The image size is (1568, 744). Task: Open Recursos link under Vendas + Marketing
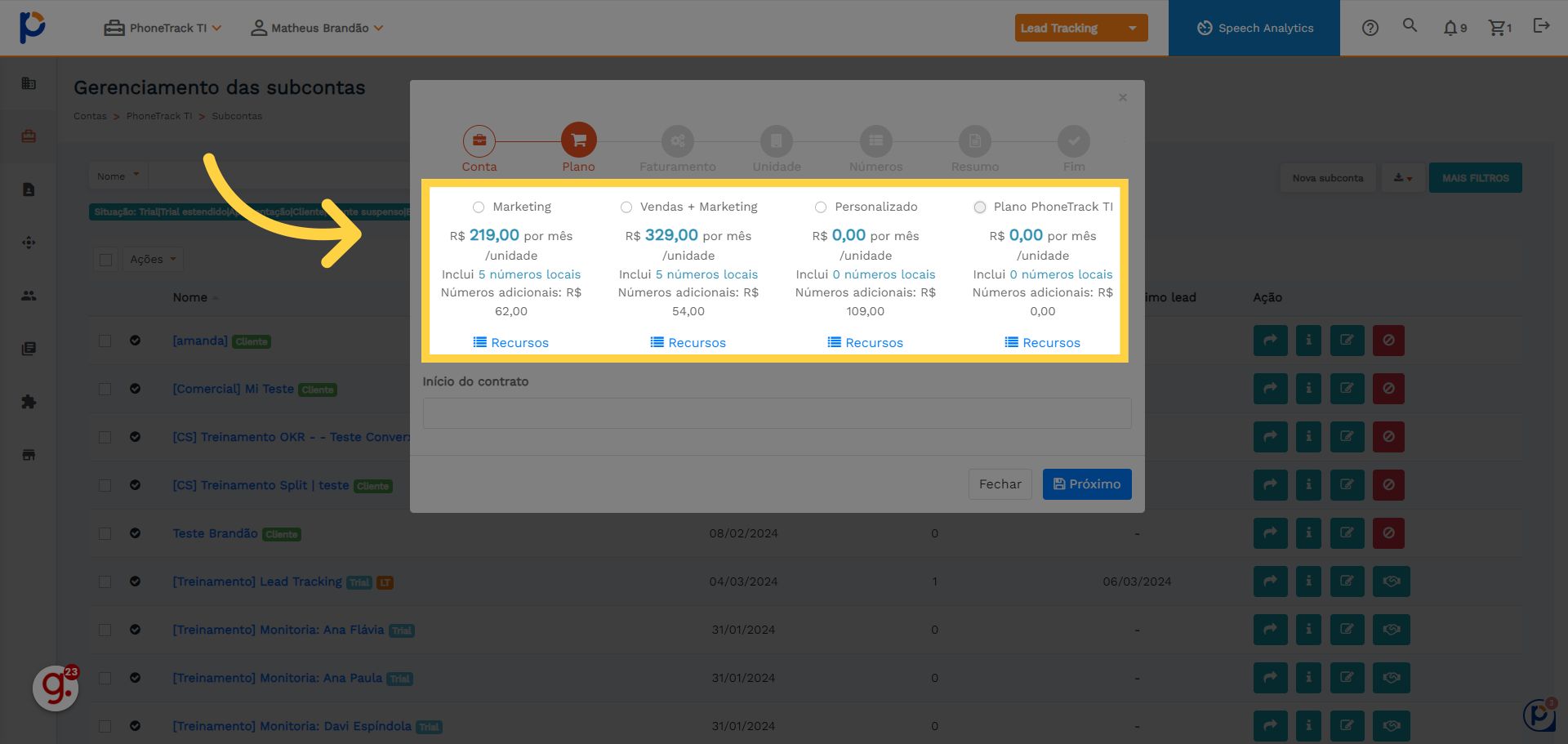688,343
